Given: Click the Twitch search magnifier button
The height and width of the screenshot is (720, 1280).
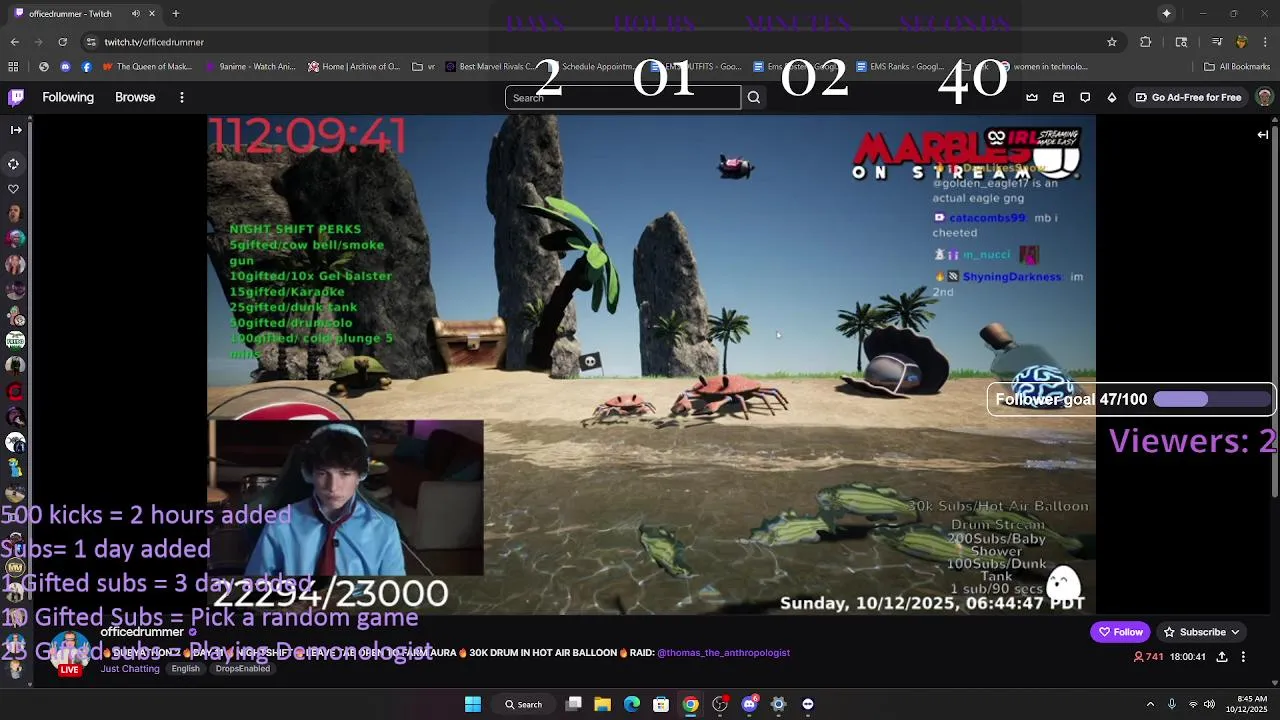Looking at the screenshot, I should click(x=754, y=97).
